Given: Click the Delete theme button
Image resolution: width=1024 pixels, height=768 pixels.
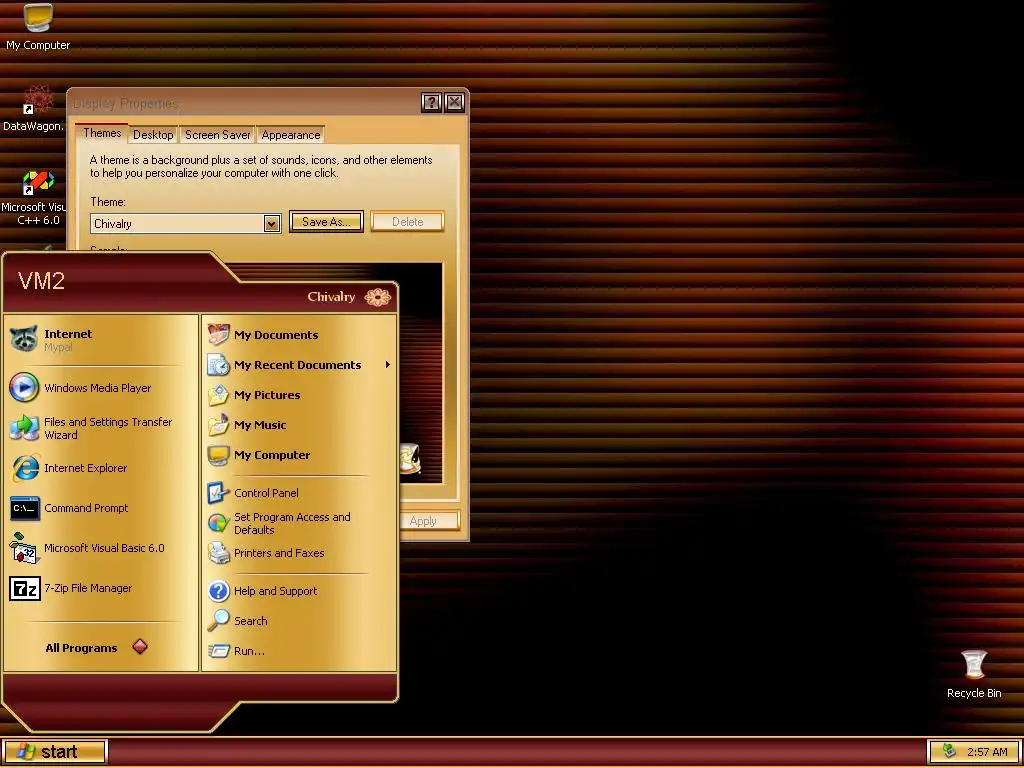Looking at the screenshot, I should tap(408, 222).
